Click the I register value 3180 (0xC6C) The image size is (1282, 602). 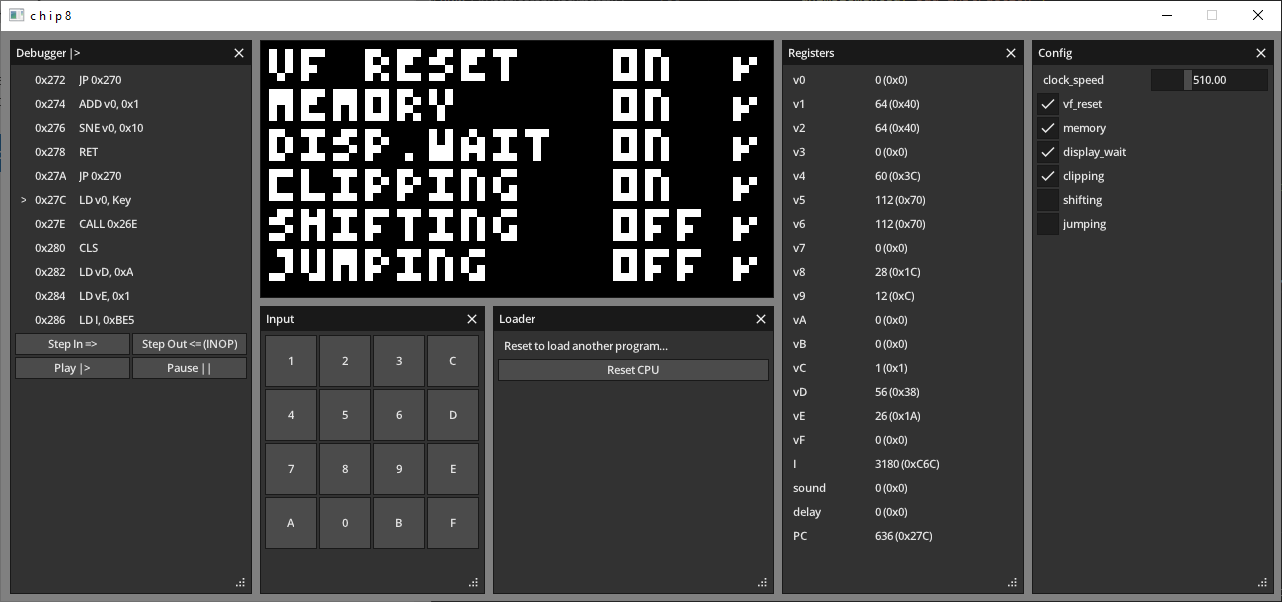pos(907,464)
